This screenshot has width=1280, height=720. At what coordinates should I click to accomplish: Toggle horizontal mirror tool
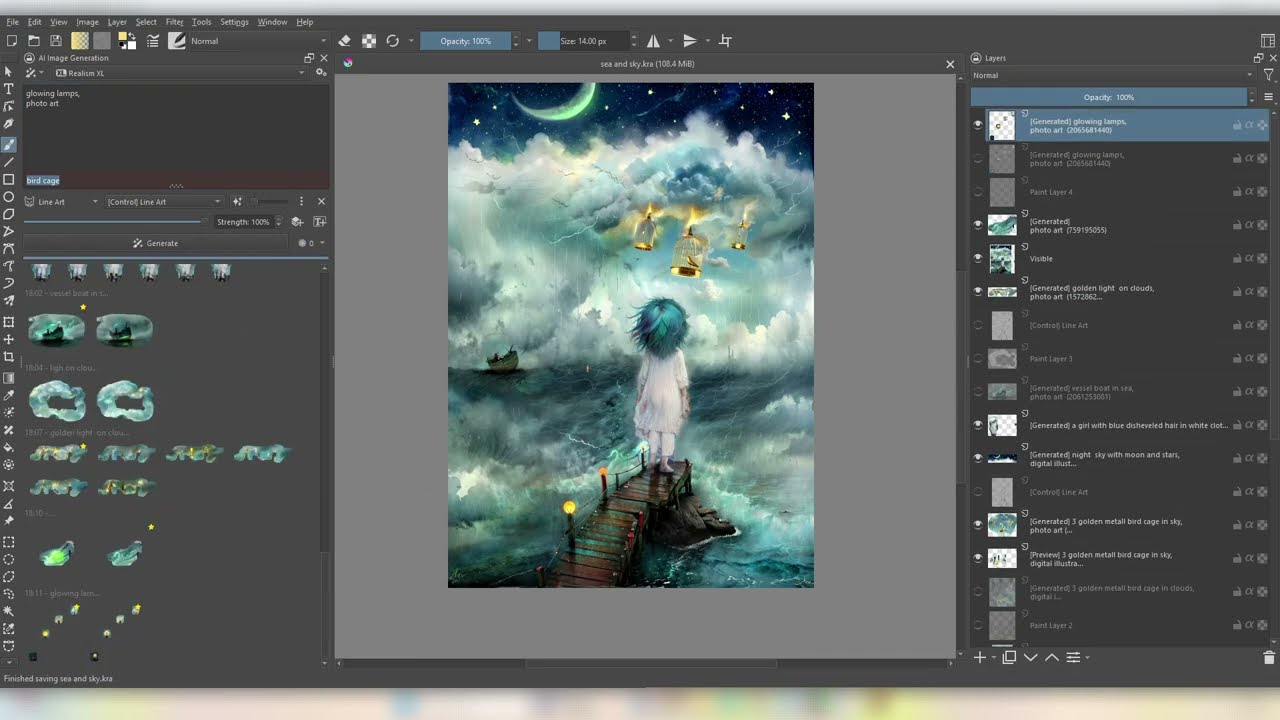(653, 41)
